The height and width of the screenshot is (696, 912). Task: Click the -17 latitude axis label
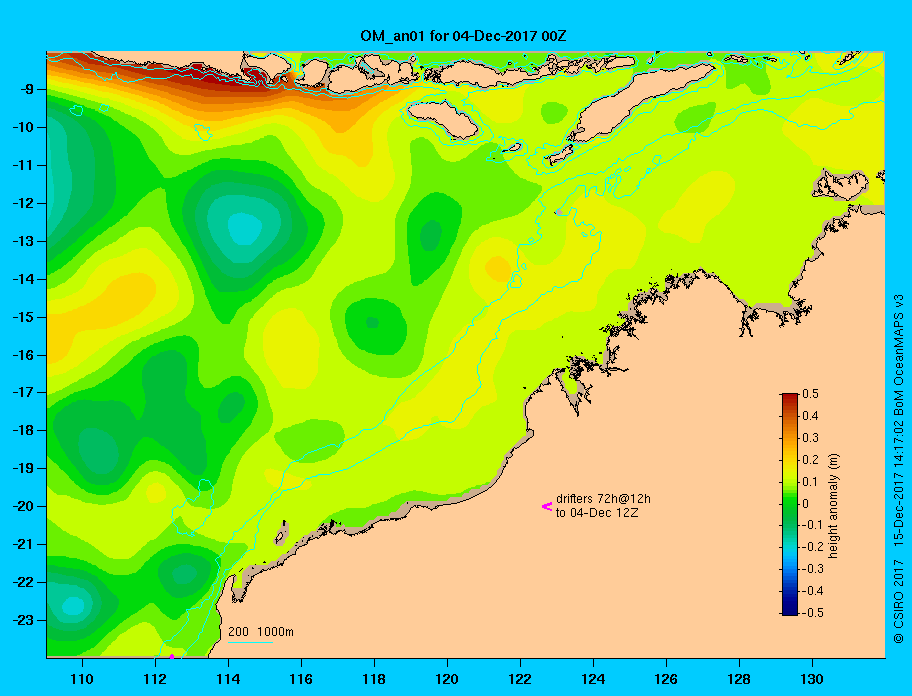(23, 392)
